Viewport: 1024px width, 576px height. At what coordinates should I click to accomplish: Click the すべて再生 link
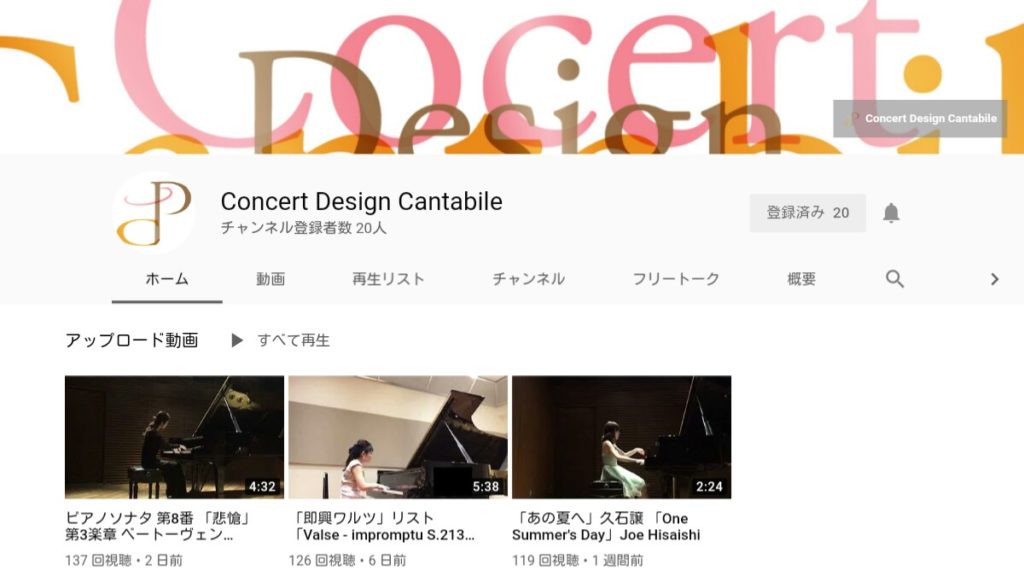click(x=293, y=340)
